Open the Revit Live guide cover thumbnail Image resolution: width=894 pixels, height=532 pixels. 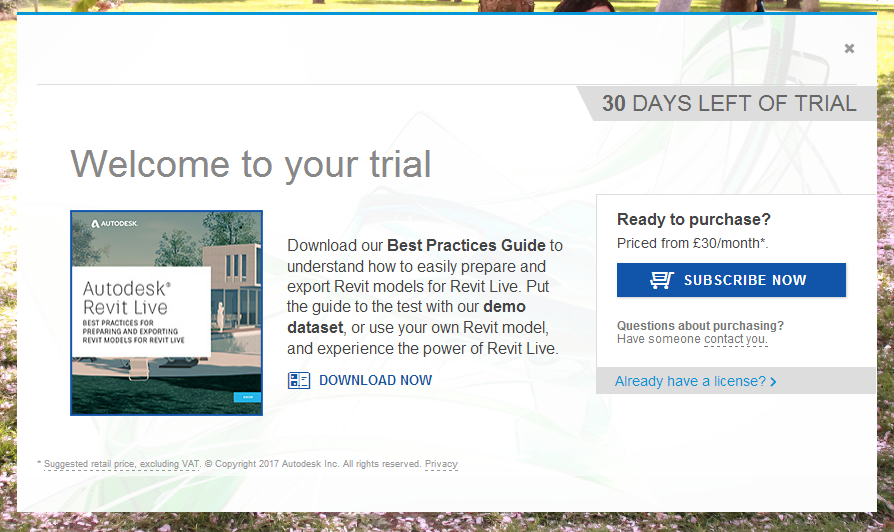coord(166,313)
